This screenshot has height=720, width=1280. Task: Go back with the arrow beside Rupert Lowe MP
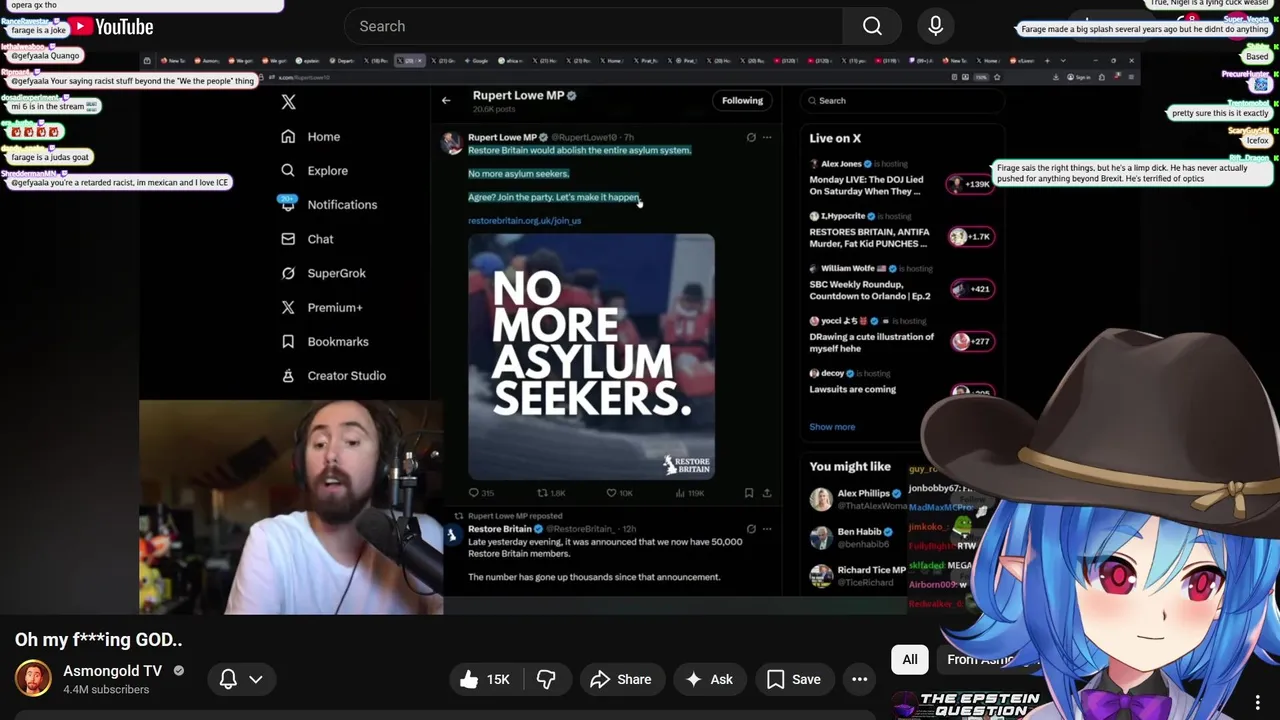point(446,100)
